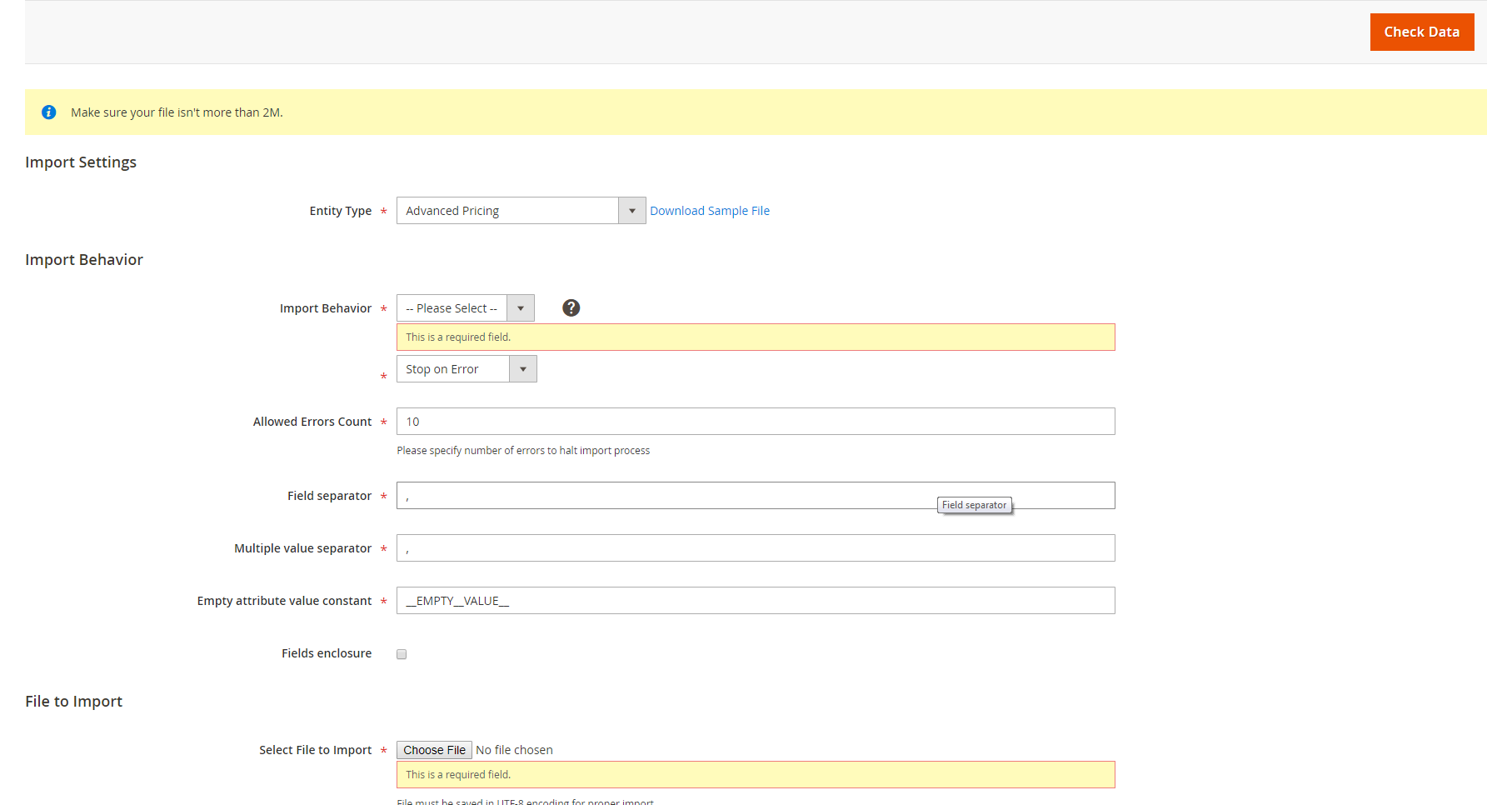Expand the Entity Type dropdown arrow
Image resolution: width=1512 pixels, height=805 pixels.
pos(632,210)
